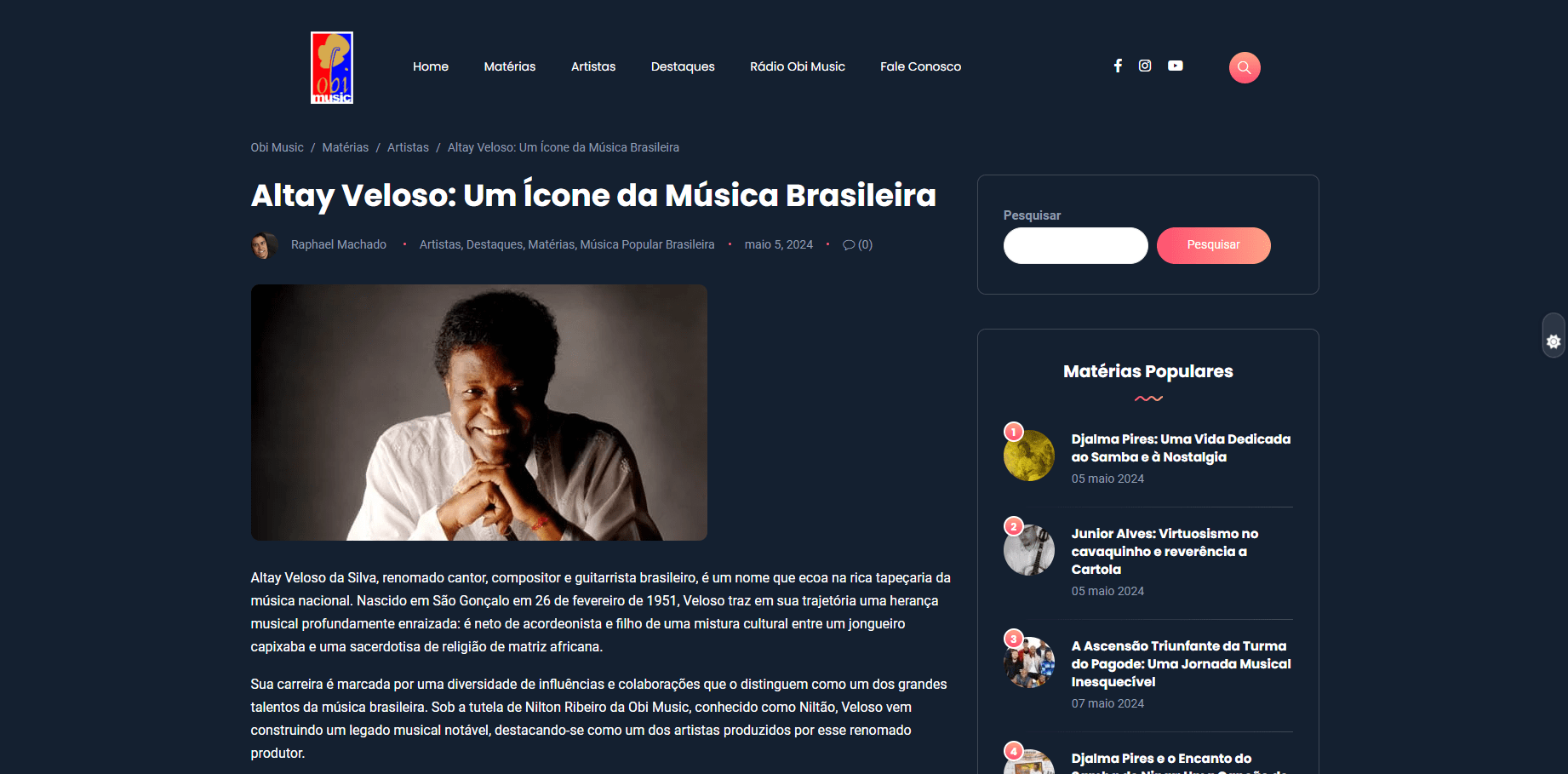Open the comments bubble count (0)
1568x774 pixels.
[x=857, y=244]
